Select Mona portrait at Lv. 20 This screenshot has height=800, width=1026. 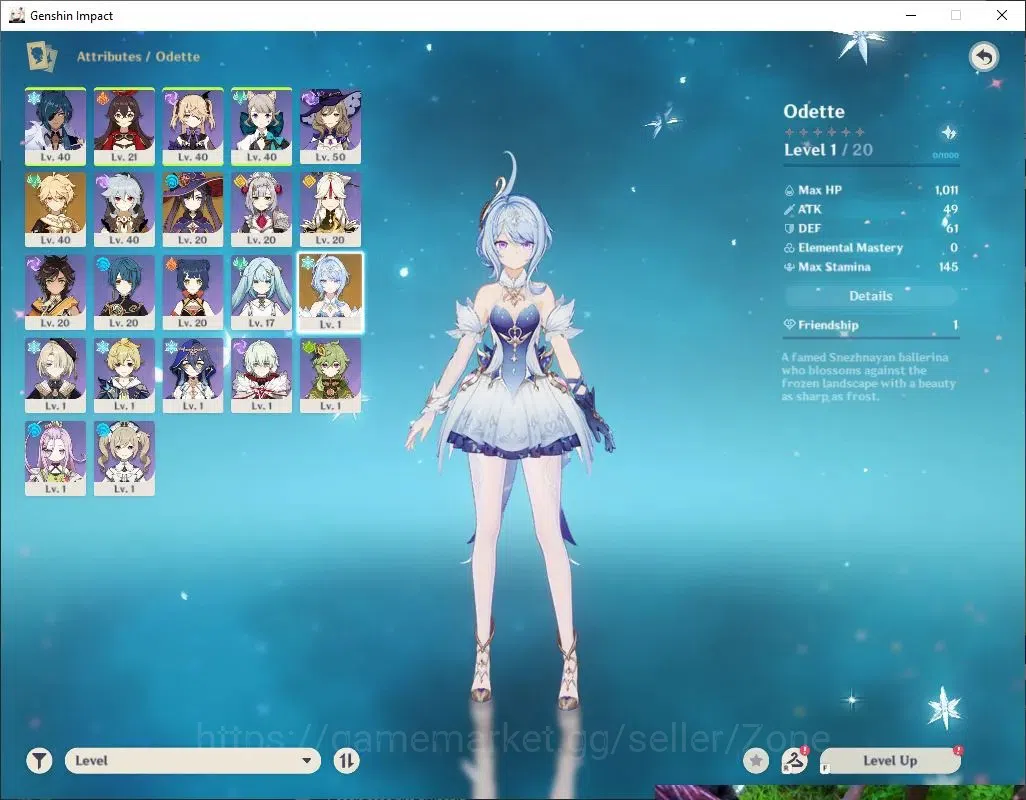(x=193, y=209)
